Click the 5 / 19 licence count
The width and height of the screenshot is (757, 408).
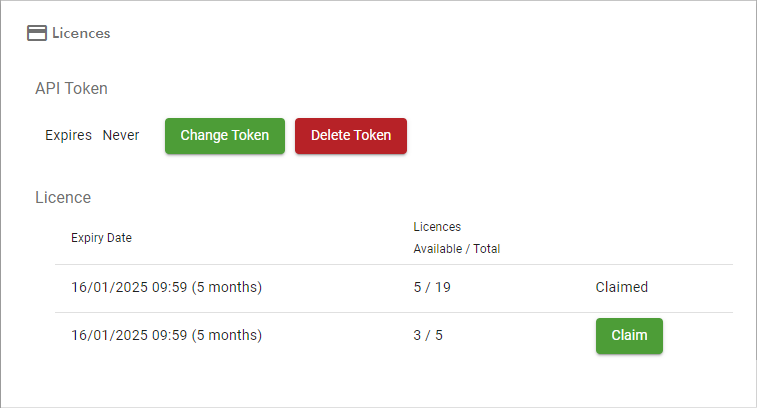(x=432, y=288)
